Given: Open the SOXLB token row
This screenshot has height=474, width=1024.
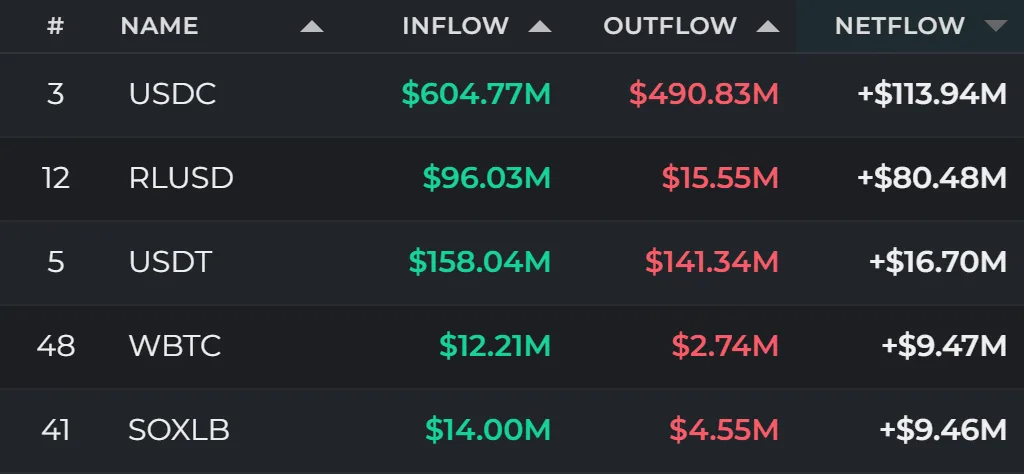Looking at the screenshot, I should [512, 431].
